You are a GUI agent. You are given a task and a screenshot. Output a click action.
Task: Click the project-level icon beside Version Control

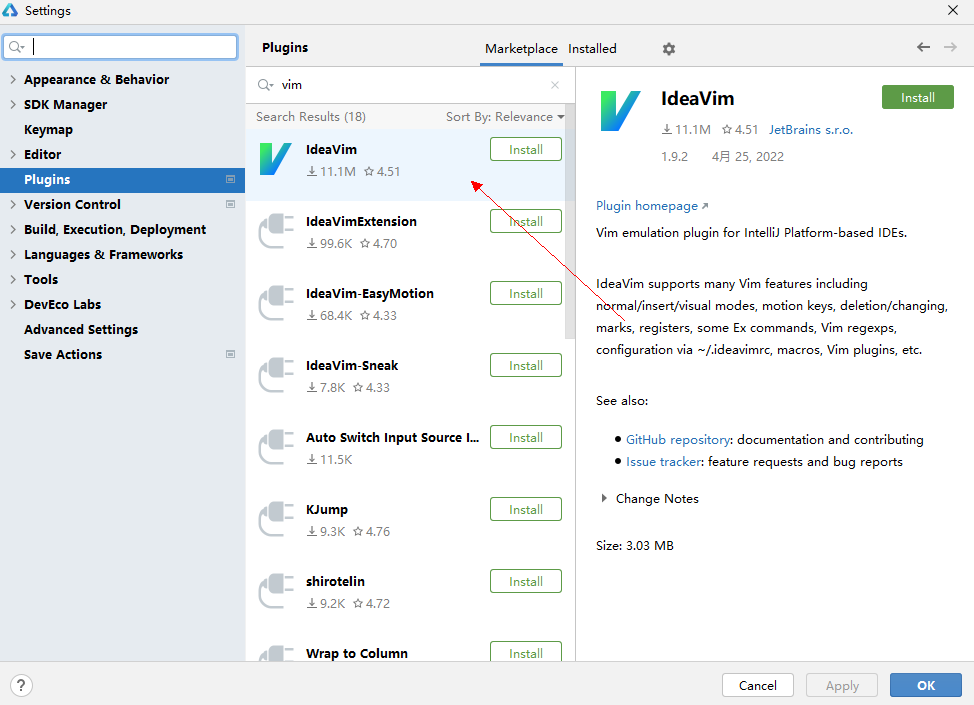pyautogui.click(x=230, y=204)
